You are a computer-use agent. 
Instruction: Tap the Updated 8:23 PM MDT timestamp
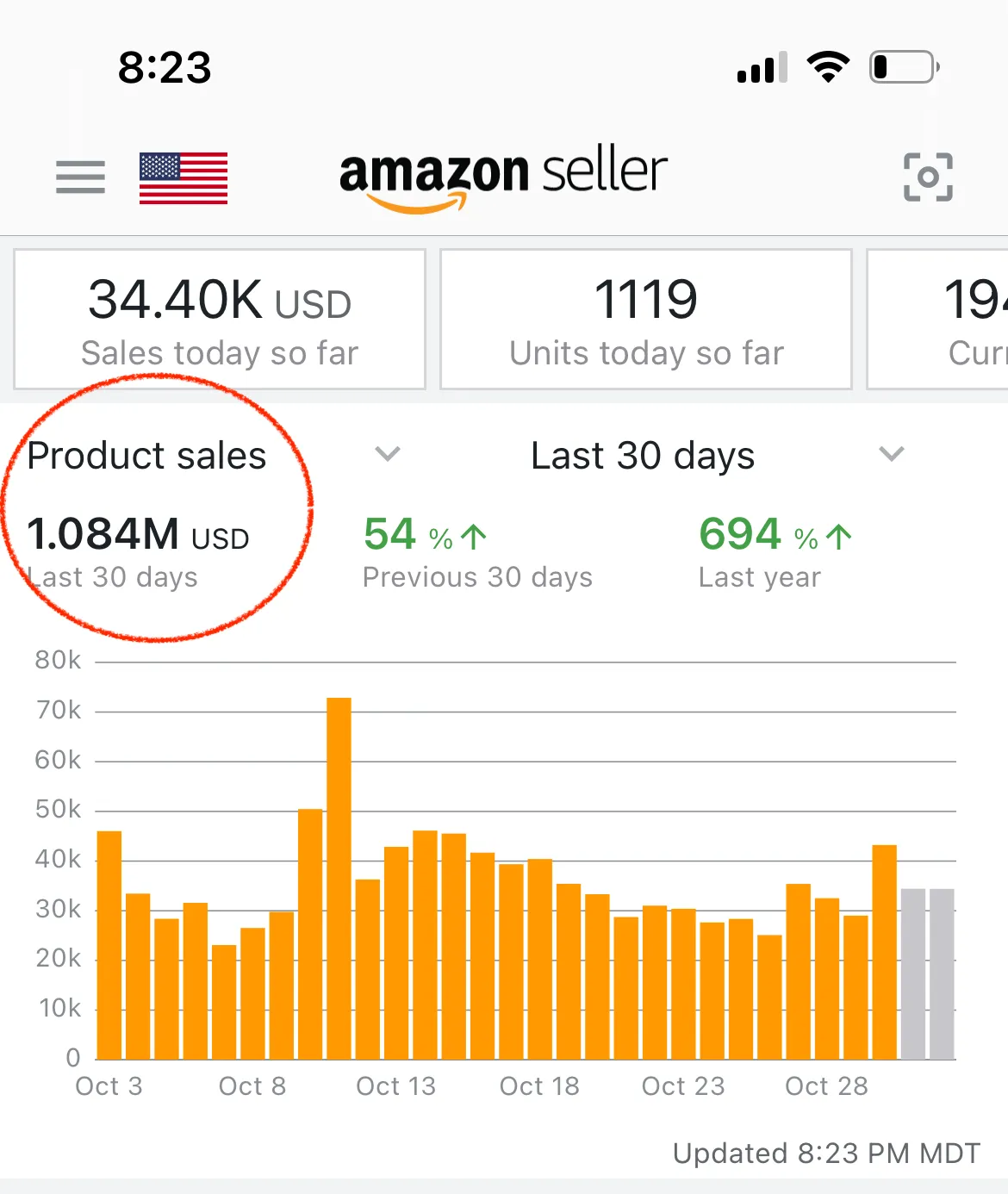[x=826, y=1153]
